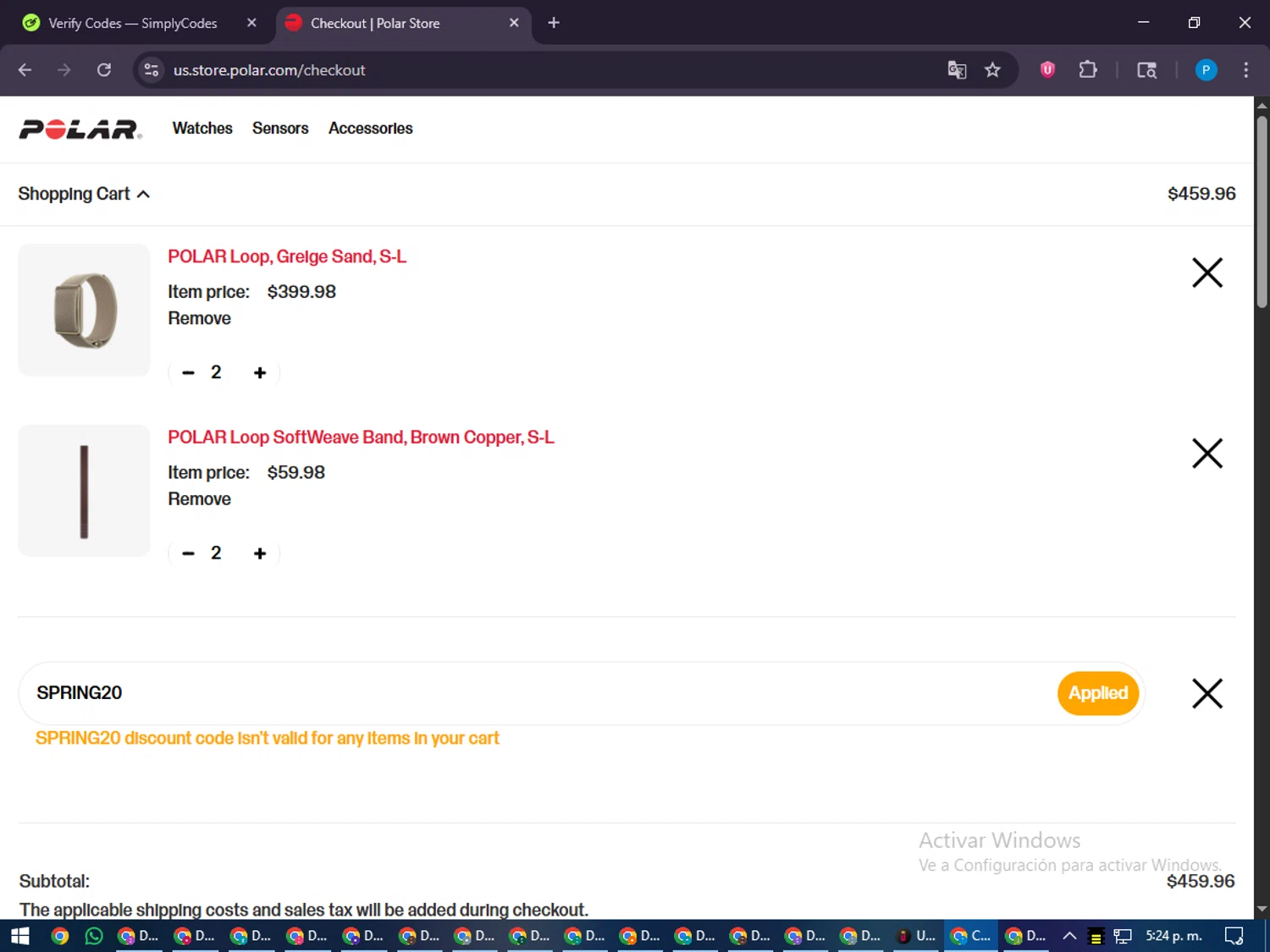Delete SoftWeave Band item with X icon
The height and width of the screenshot is (952, 1270).
click(x=1207, y=454)
